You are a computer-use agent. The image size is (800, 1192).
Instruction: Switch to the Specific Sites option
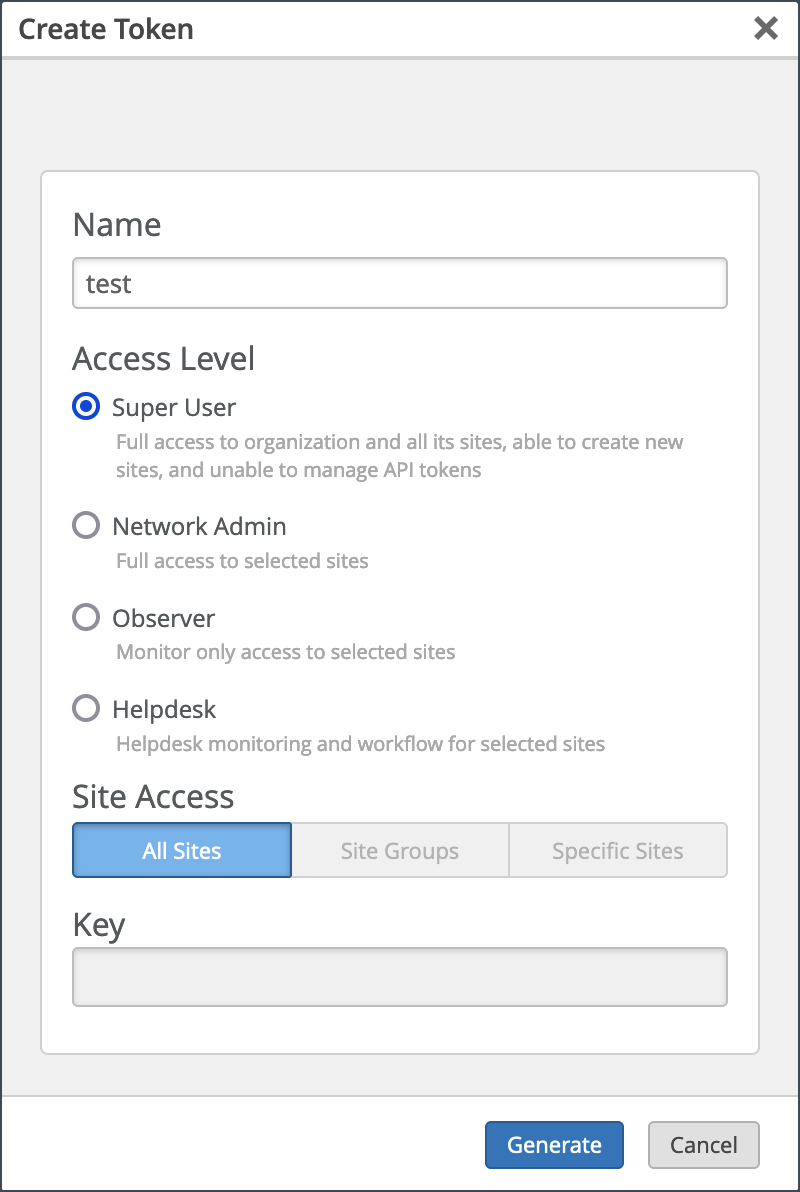pyautogui.click(x=618, y=851)
